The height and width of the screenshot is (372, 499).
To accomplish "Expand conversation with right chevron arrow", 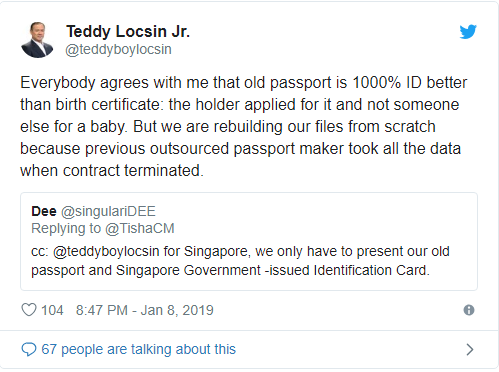I will click(x=470, y=349).
